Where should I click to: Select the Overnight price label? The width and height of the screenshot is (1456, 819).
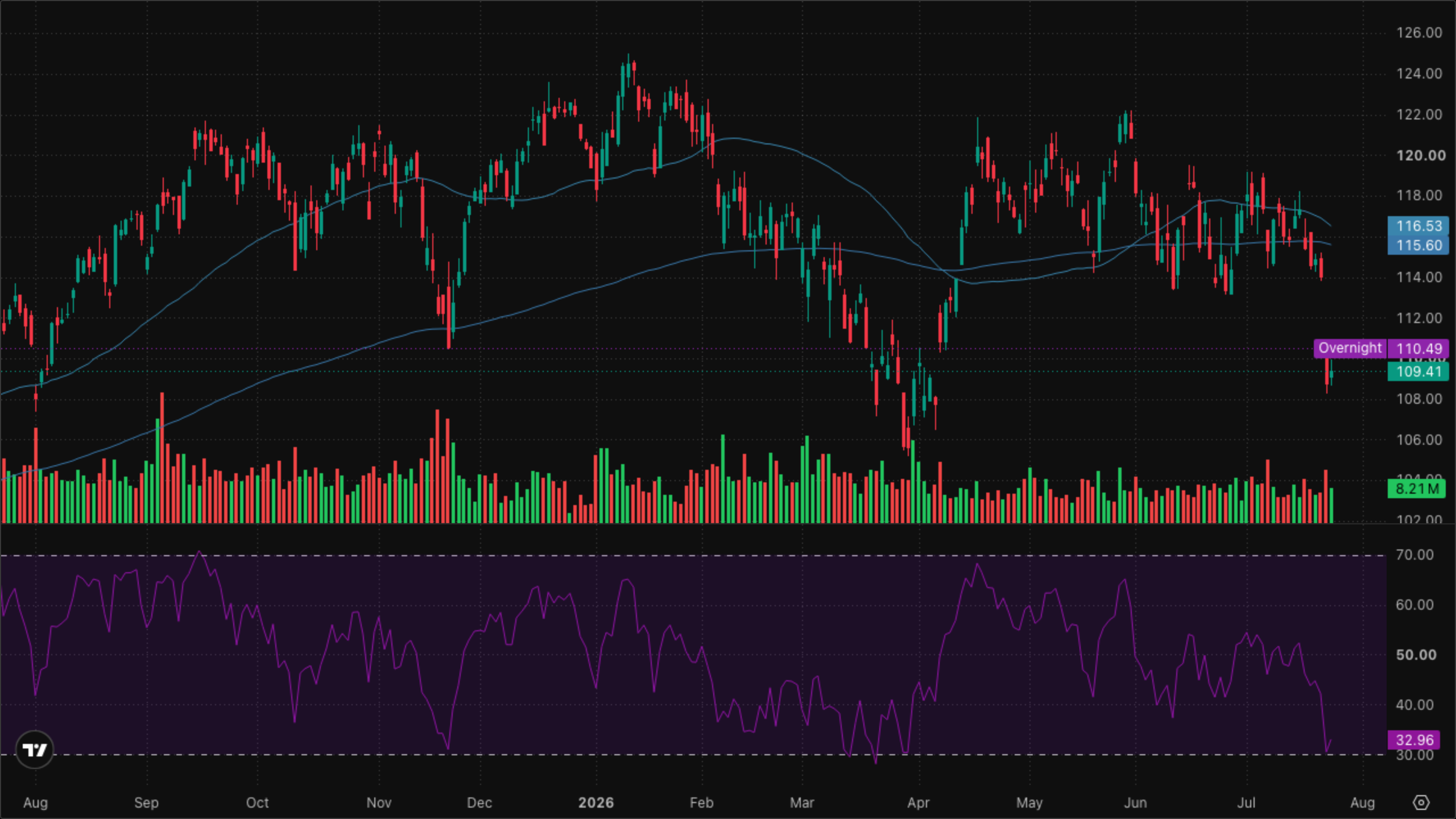point(1350,348)
